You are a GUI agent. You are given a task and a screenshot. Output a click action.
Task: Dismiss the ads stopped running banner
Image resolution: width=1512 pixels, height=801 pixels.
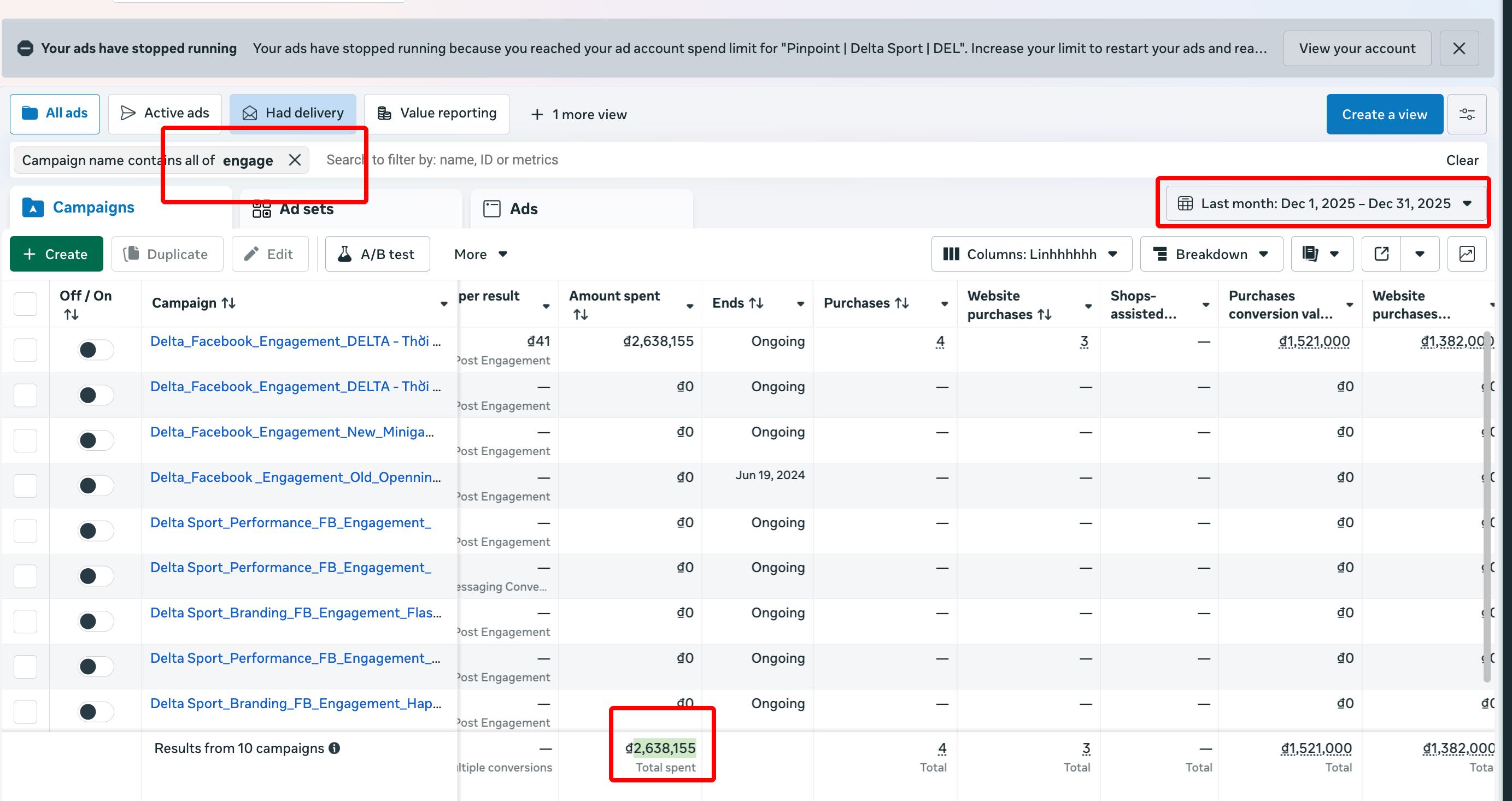[x=1458, y=48]
